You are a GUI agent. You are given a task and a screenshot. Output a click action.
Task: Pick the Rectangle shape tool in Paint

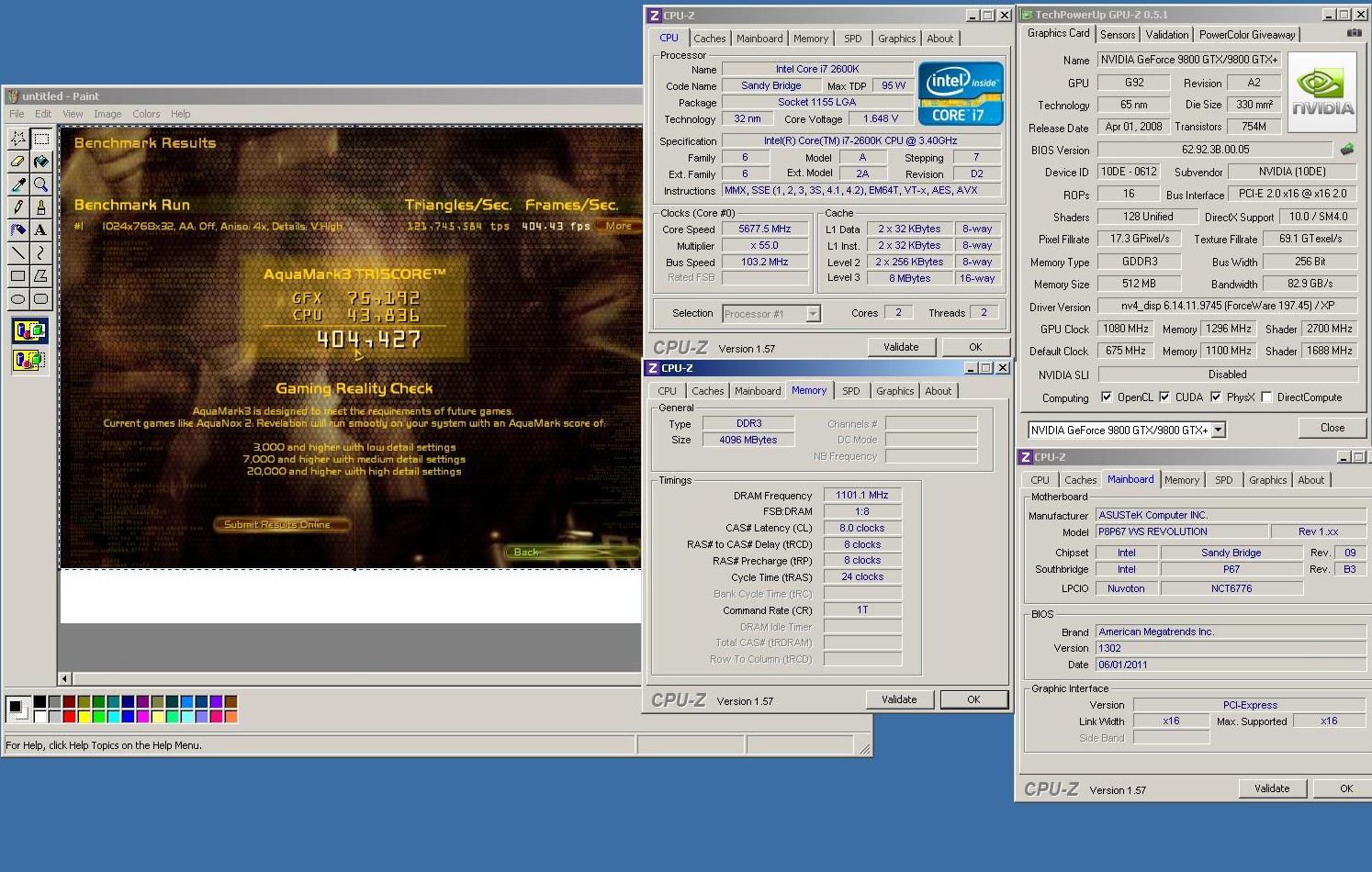click(18, 275)
